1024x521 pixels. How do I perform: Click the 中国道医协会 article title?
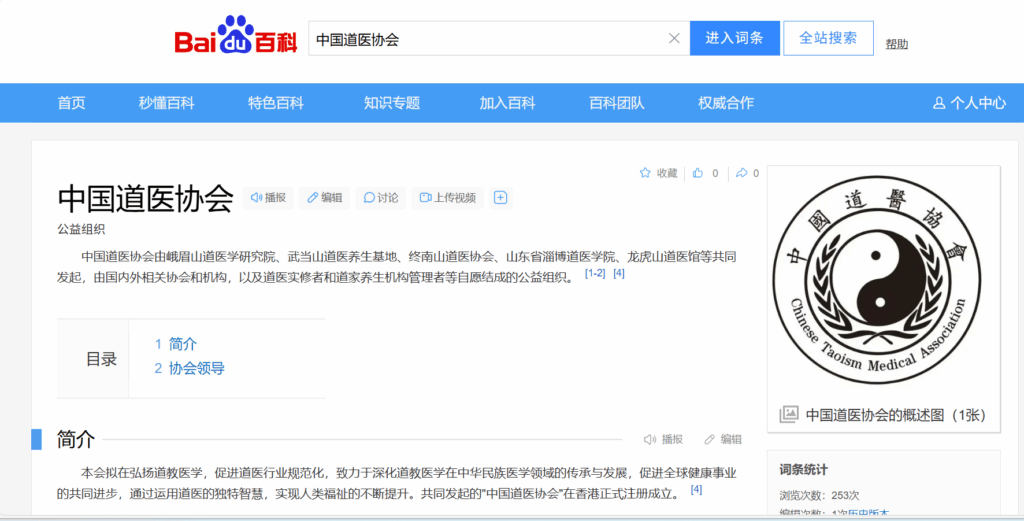click(x=145, y=198)
